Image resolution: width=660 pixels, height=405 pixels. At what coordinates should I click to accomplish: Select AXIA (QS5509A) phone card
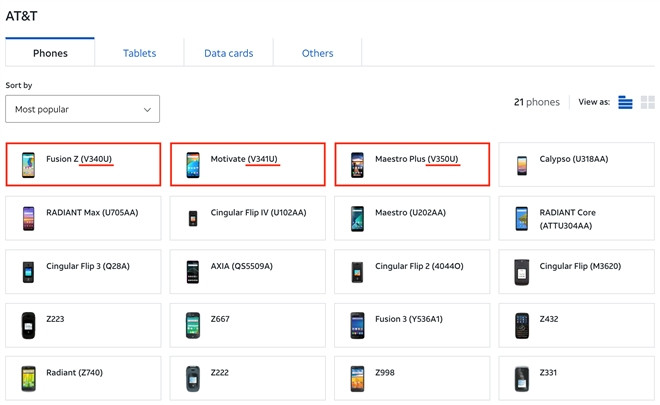pos(246,272)
